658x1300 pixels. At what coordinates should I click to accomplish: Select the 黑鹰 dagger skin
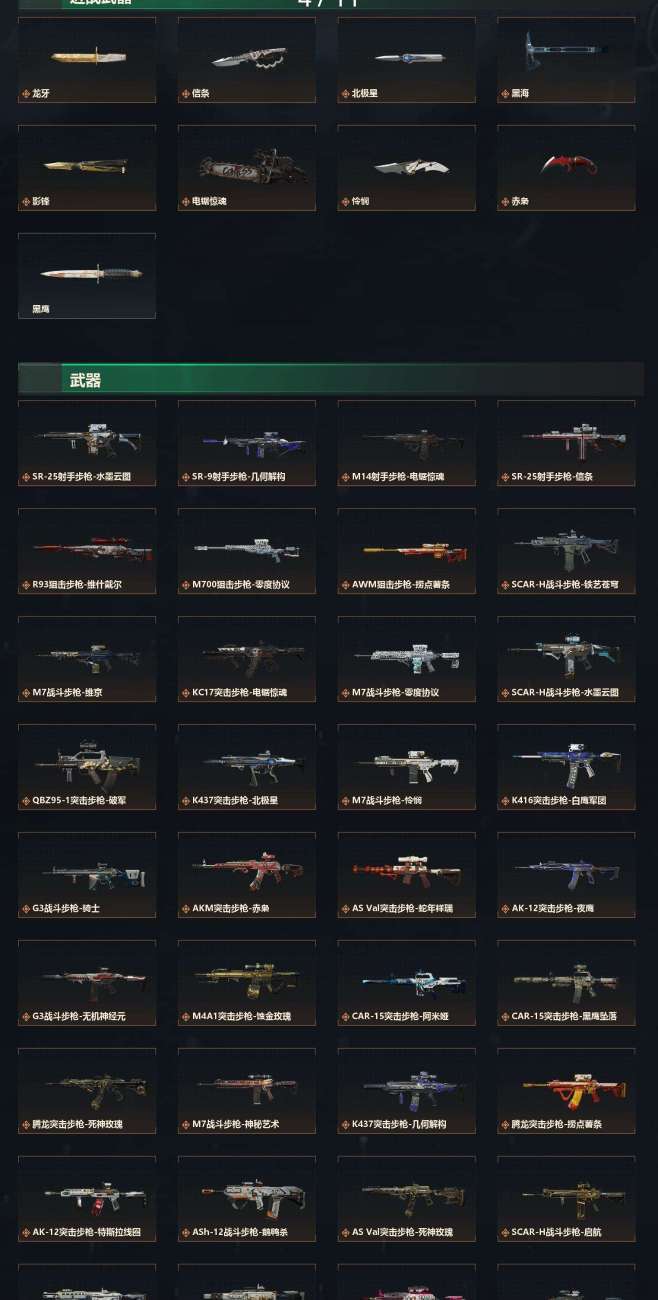(x=87, y=276)
